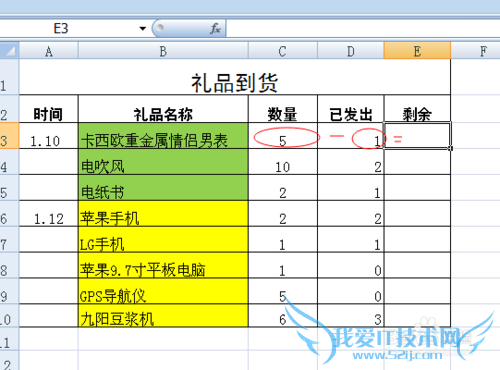The width and height of the screenshot is (500, 370).
Task: Select the 电纸书 cell
Action: click(163, 188)
